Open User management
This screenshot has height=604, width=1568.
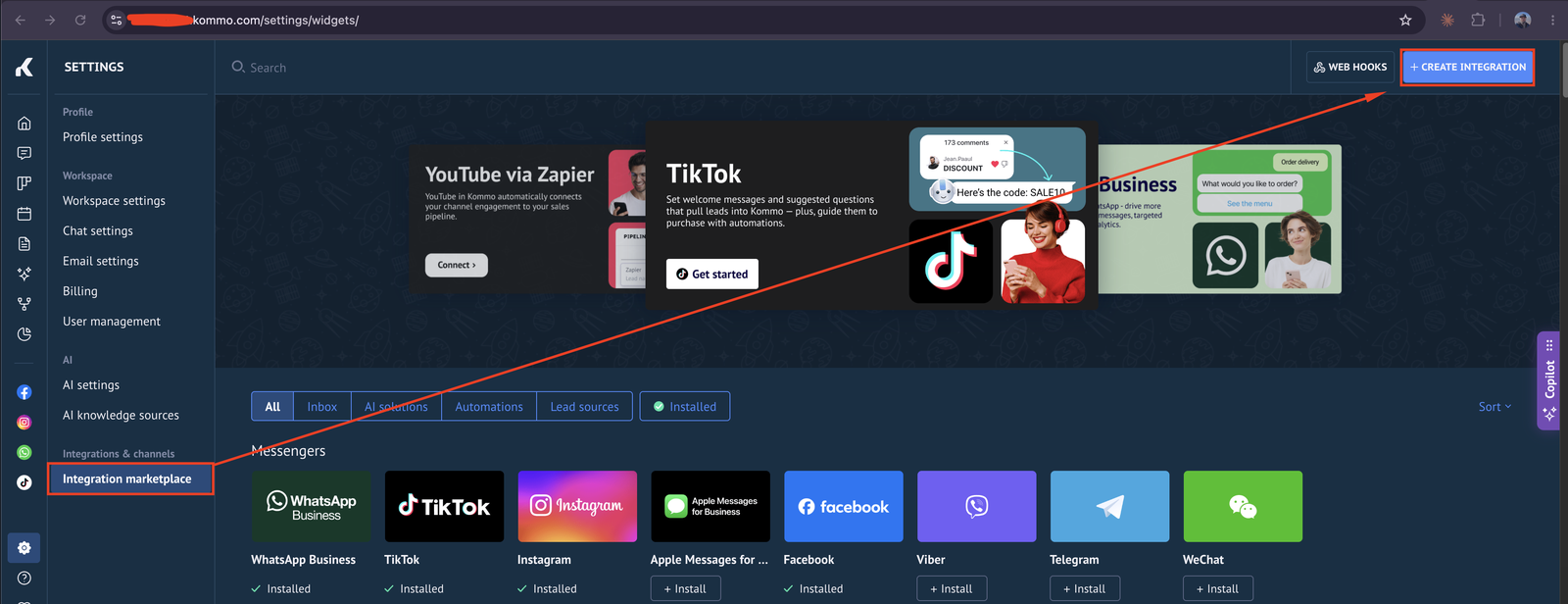coord(112,322)
